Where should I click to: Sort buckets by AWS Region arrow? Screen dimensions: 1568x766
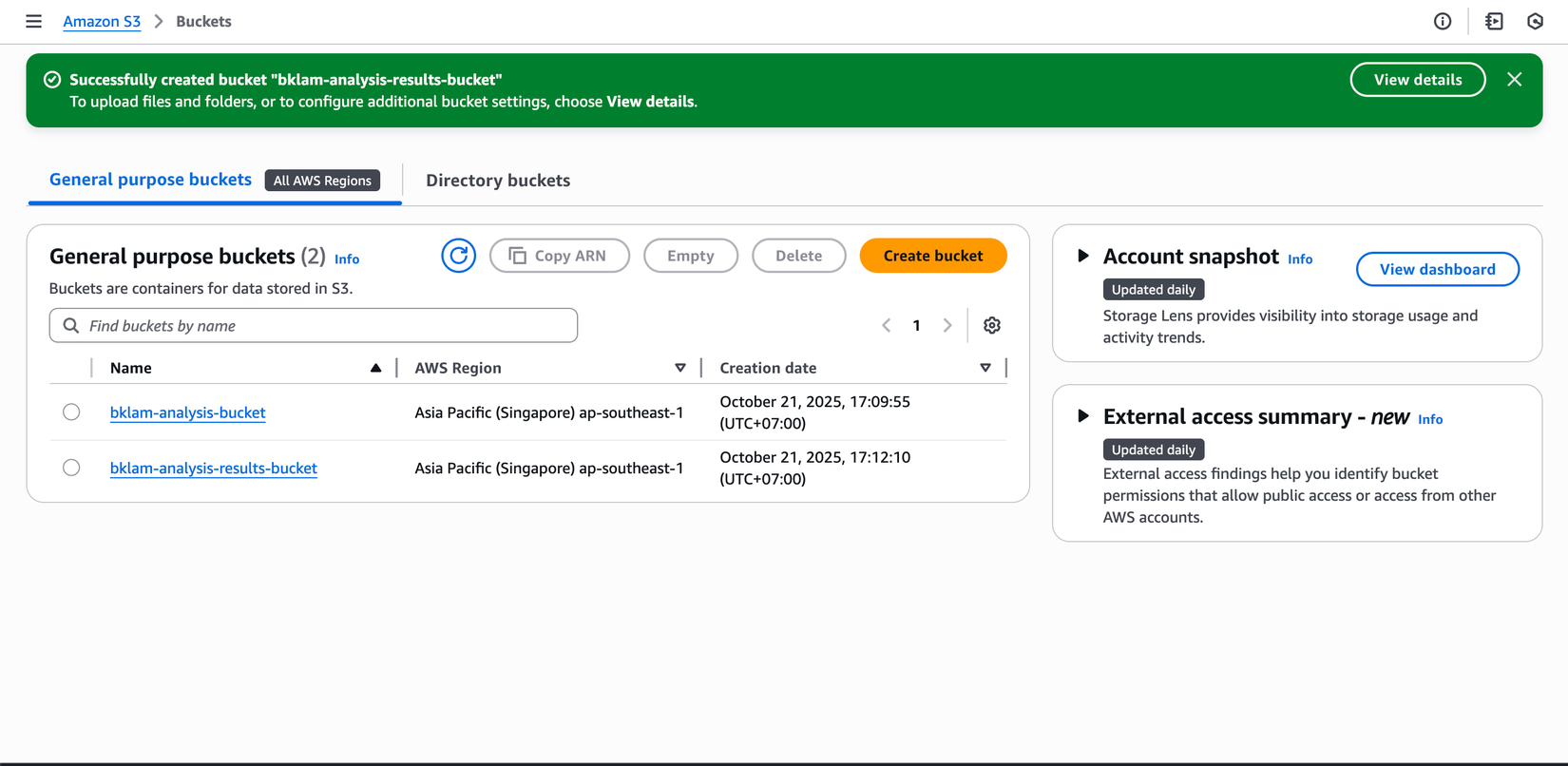click(x=680, y=368)
